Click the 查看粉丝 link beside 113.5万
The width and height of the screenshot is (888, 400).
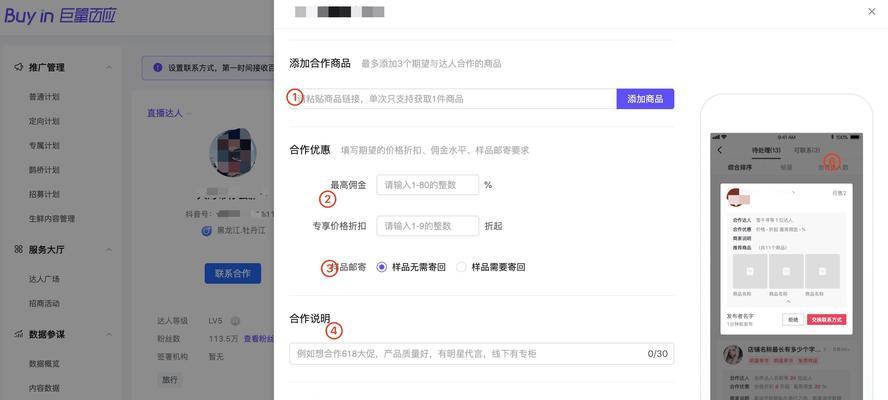(x=259, y=339)
